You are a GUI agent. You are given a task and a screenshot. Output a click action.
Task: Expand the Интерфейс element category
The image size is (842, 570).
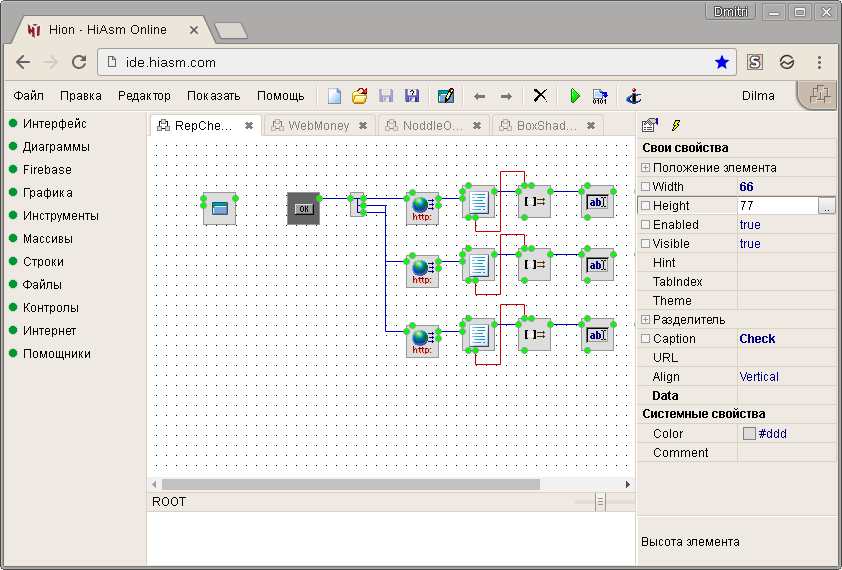pyautogui.click(x=55, y=124)
